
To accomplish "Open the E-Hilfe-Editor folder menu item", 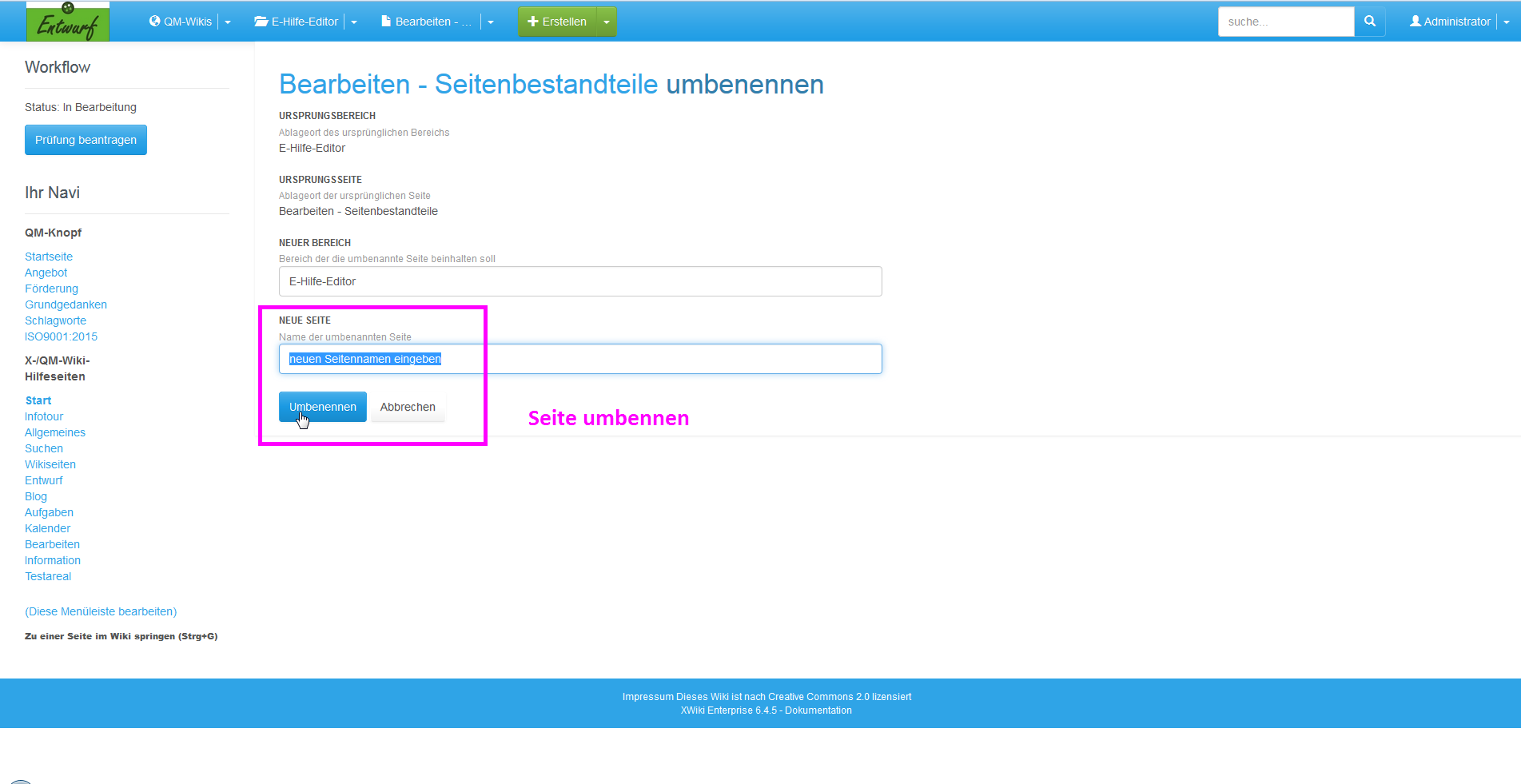I will tap(297, 22).
